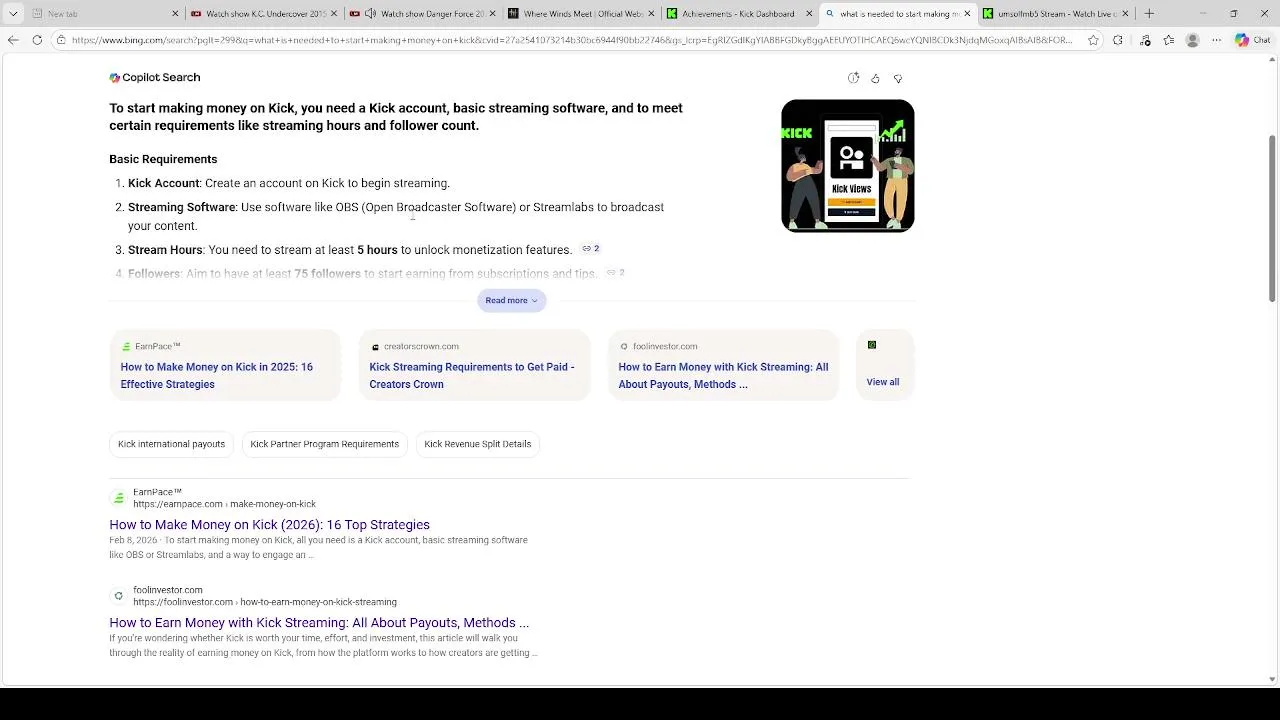The image size is (1280, 720).
Task: Close the current Bing search tab
Action: coord(967,14)
